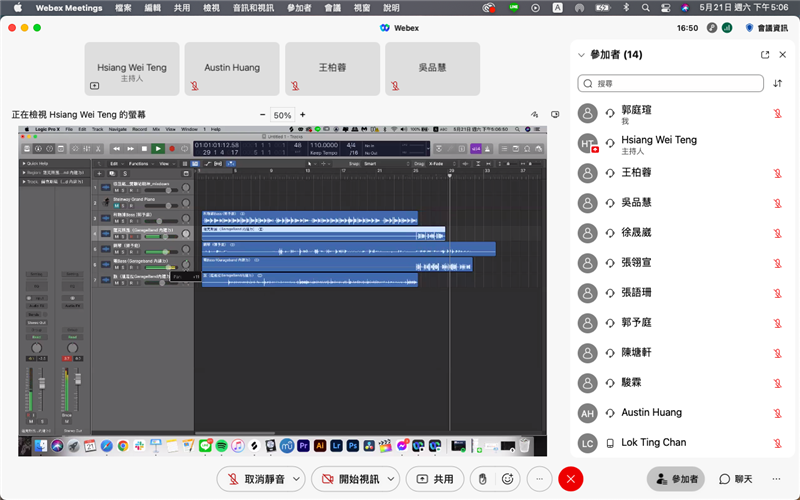This screenshot has width=800, height=500.
Task: Open the 參加者 menu in menu bar
Action: click(298, 7)
